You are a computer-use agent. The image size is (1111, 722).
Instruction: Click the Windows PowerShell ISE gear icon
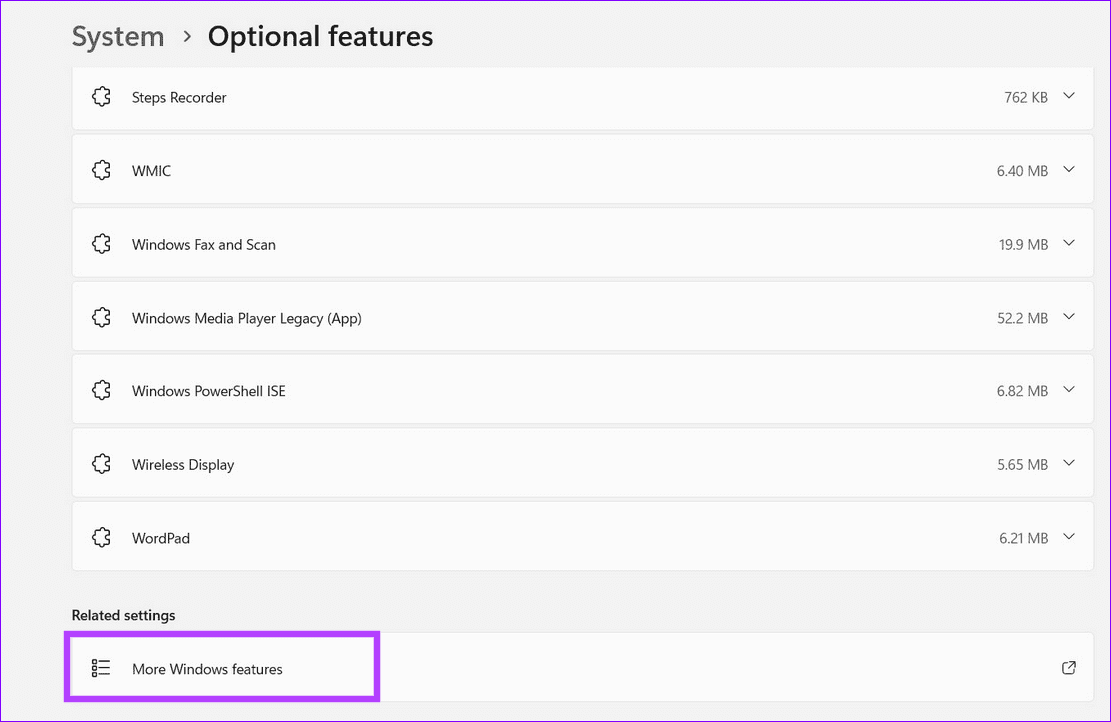point(101,390)
